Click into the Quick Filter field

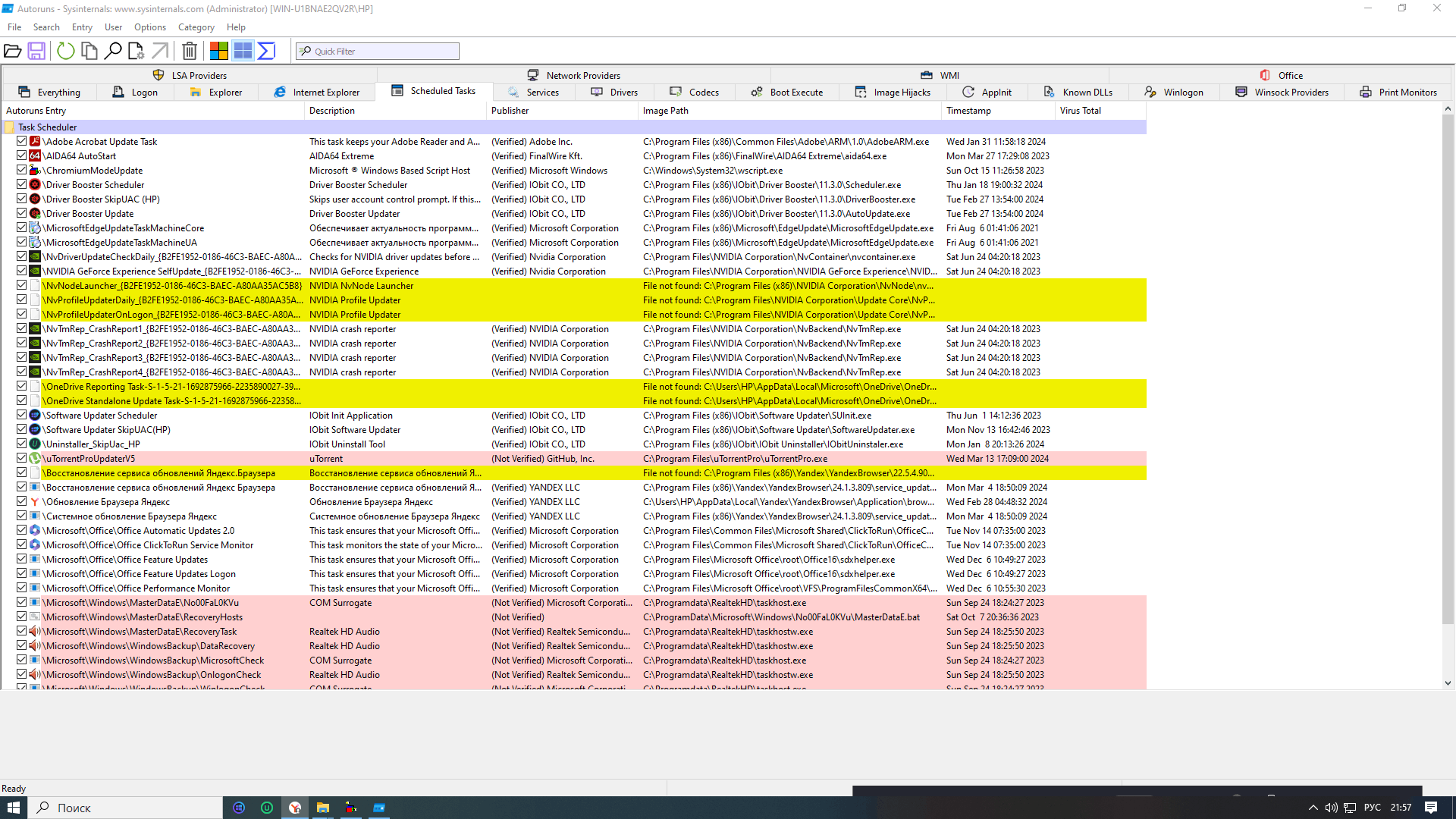[383, 52]
